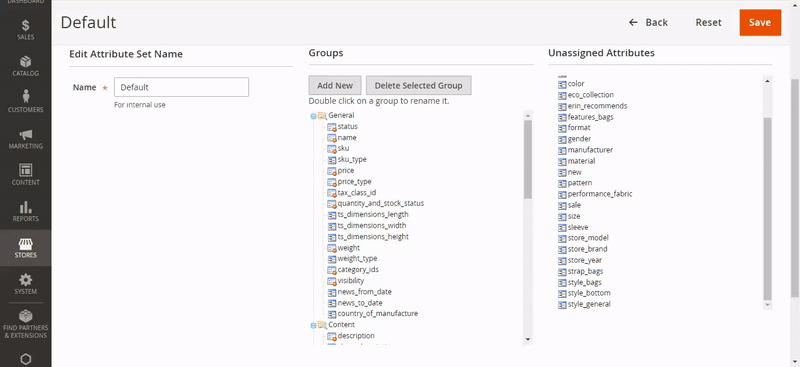This screenshot has height=367, width=800.
Task: Open the Customers menu icon
Action: tap(26, 96)
